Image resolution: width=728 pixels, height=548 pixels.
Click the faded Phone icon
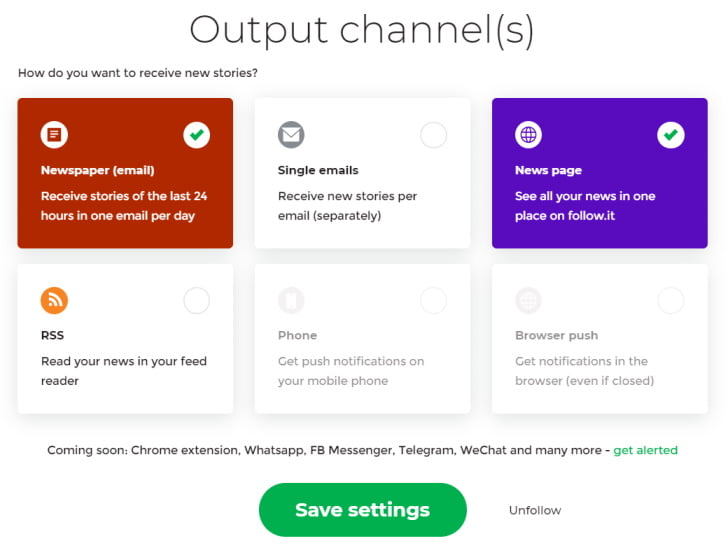click(x=291, y=300)
